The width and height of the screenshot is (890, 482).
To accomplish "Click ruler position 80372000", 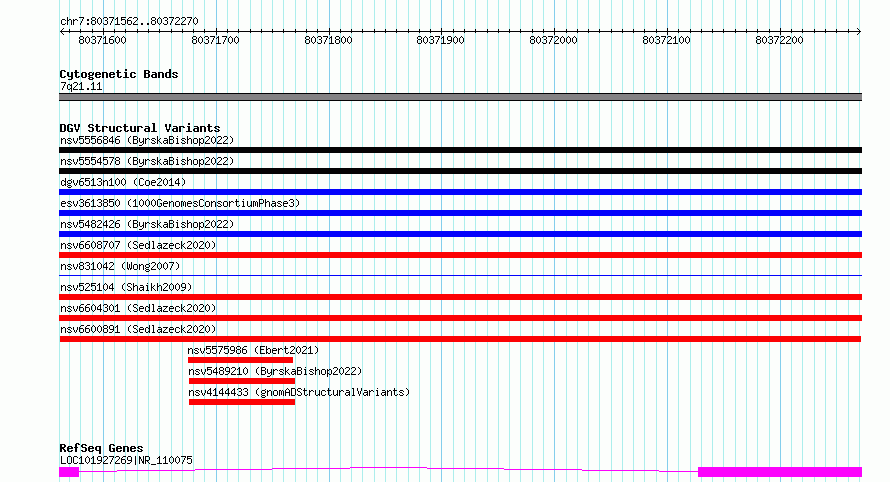I will 553,40.
